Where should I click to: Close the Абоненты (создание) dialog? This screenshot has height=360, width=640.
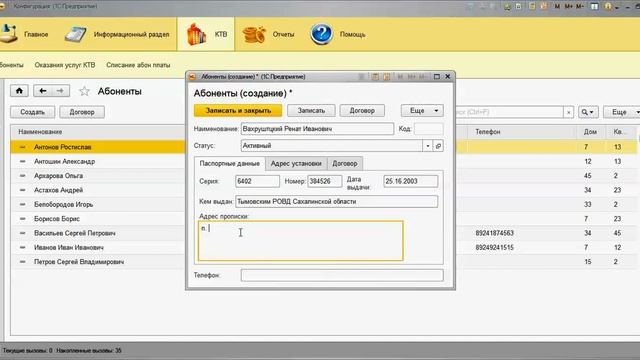click(448, 76)
